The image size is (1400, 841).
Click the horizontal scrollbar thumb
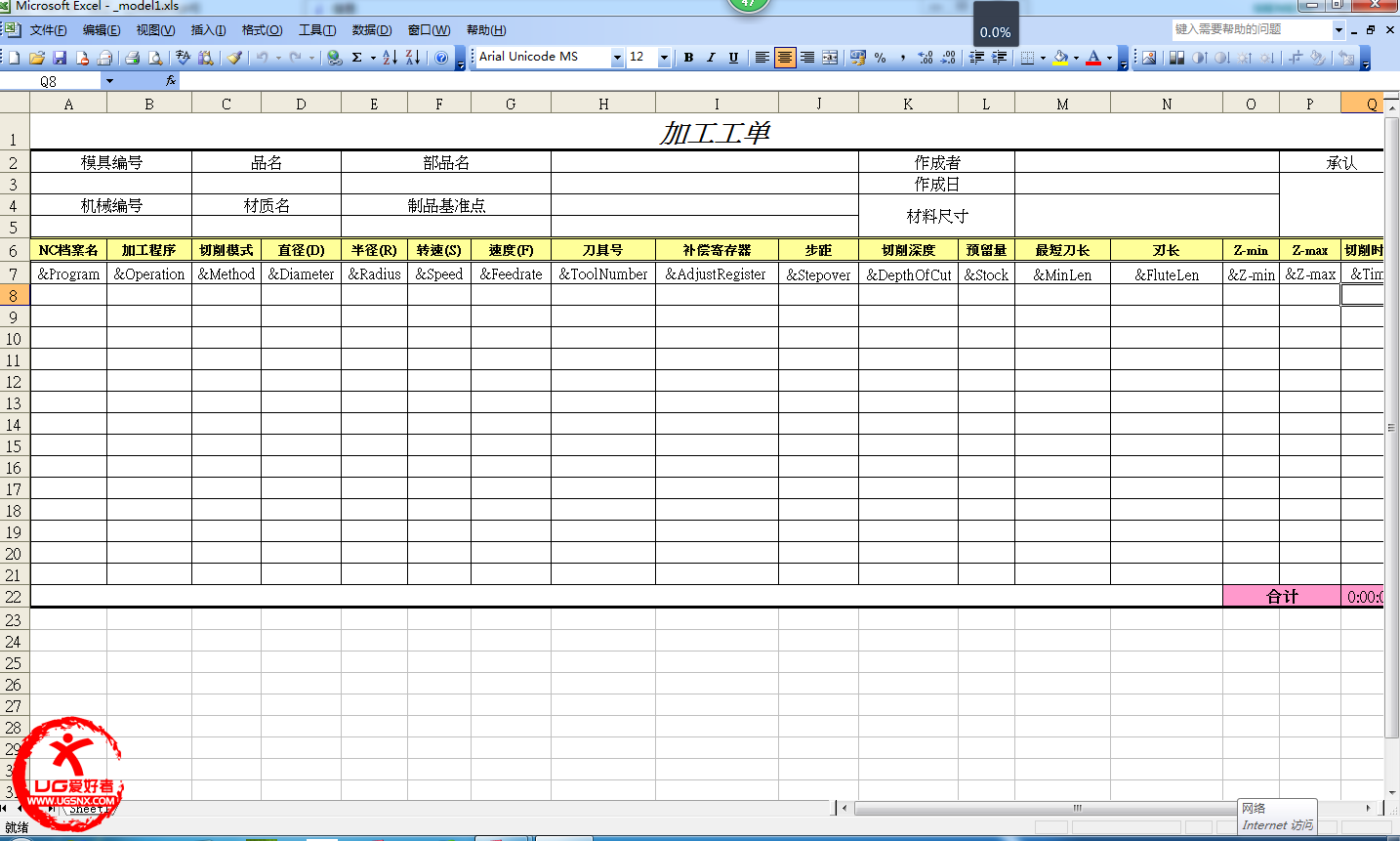coord(1077,808)
